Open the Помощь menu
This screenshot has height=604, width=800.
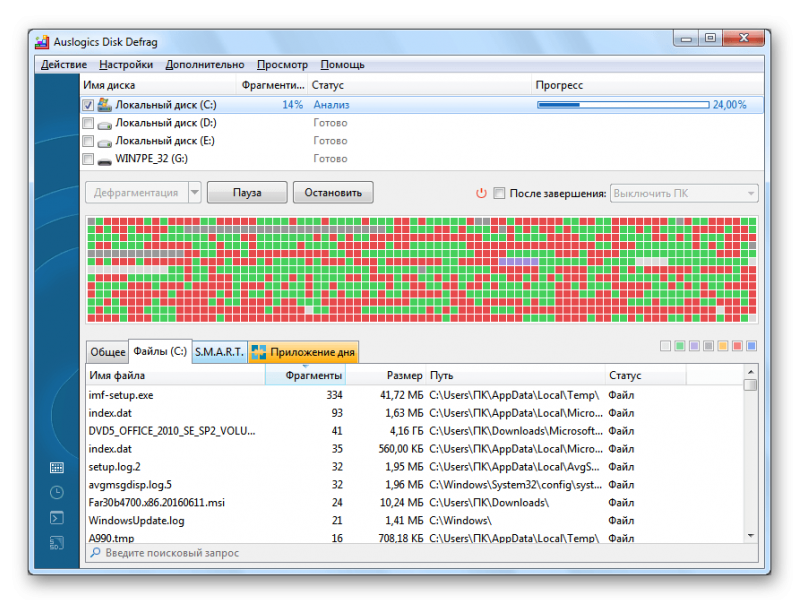pos(342,65)
